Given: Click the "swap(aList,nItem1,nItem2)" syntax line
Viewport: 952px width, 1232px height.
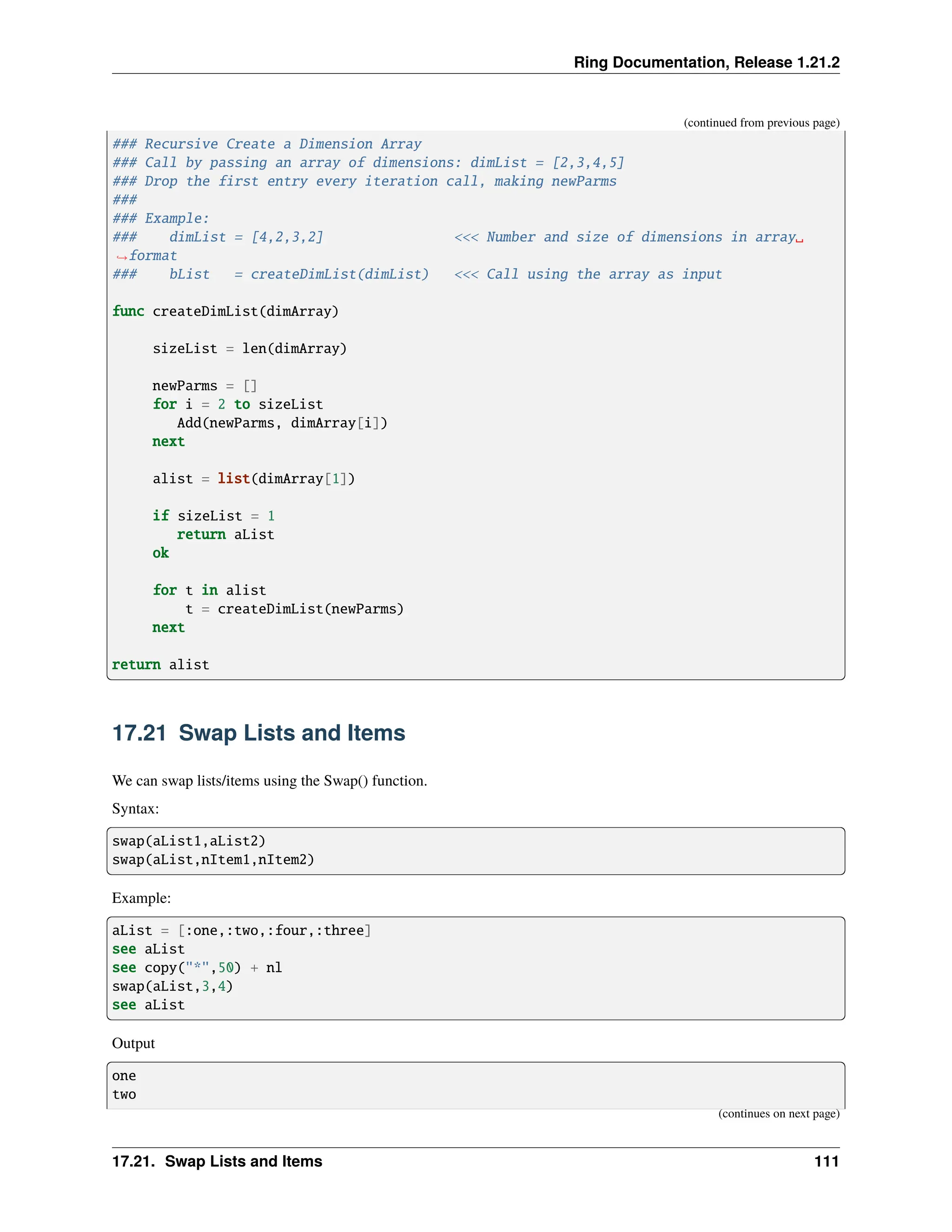Looking at the screenshot, I should click(x=212, y=860).
